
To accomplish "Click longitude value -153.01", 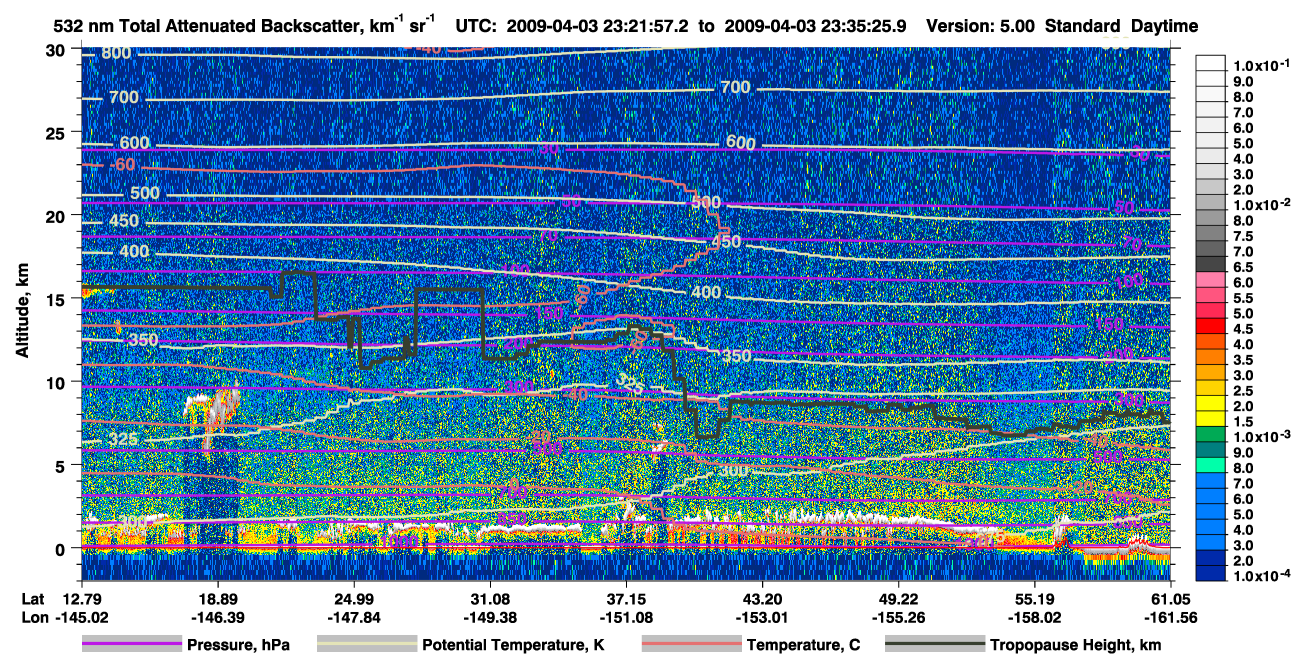I will pos(762,618).
